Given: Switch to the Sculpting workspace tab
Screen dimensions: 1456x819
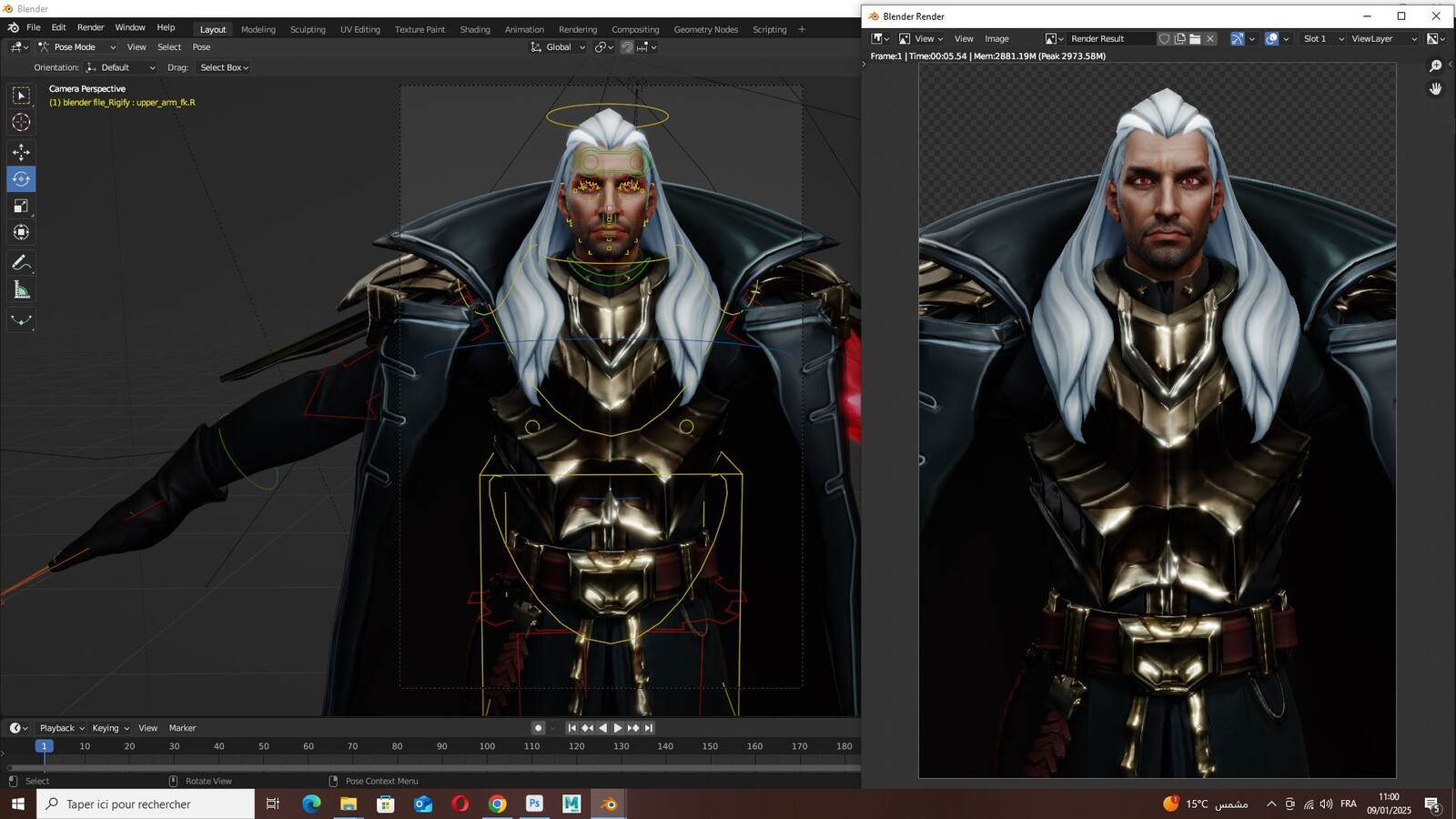Looking at the screenshot, I should (x=308, y=29).
